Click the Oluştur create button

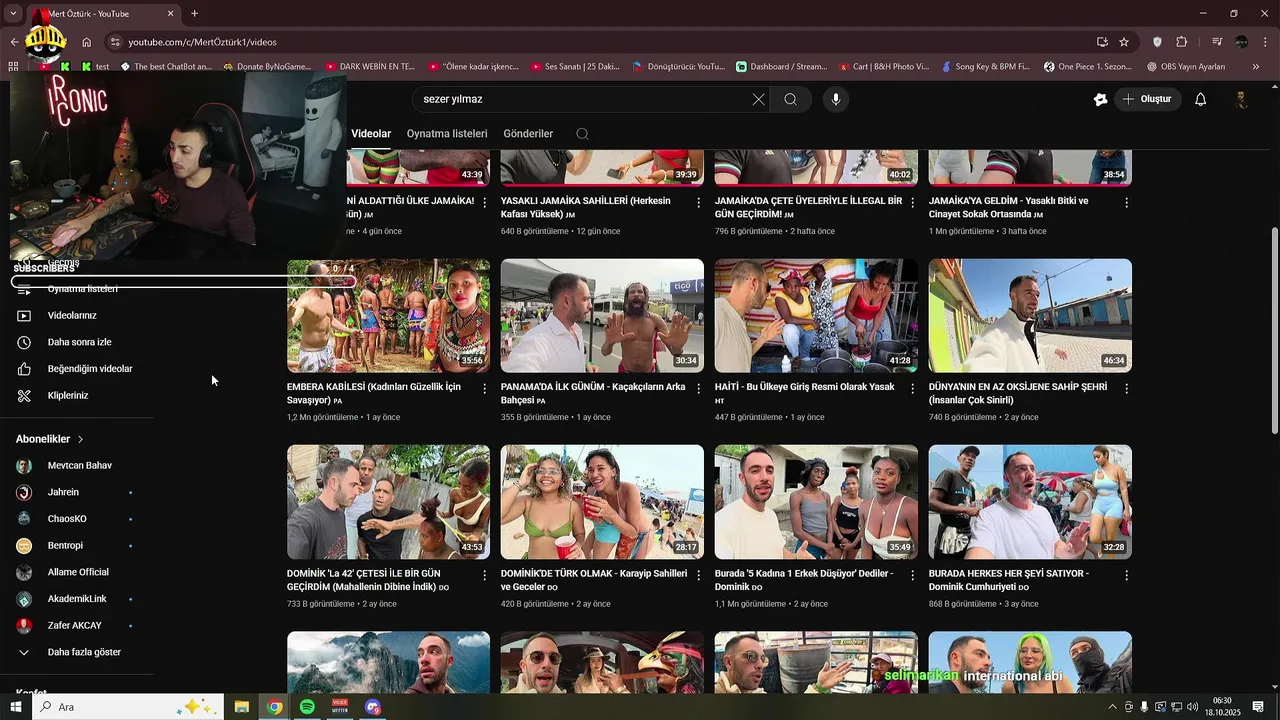point(1148,99)
